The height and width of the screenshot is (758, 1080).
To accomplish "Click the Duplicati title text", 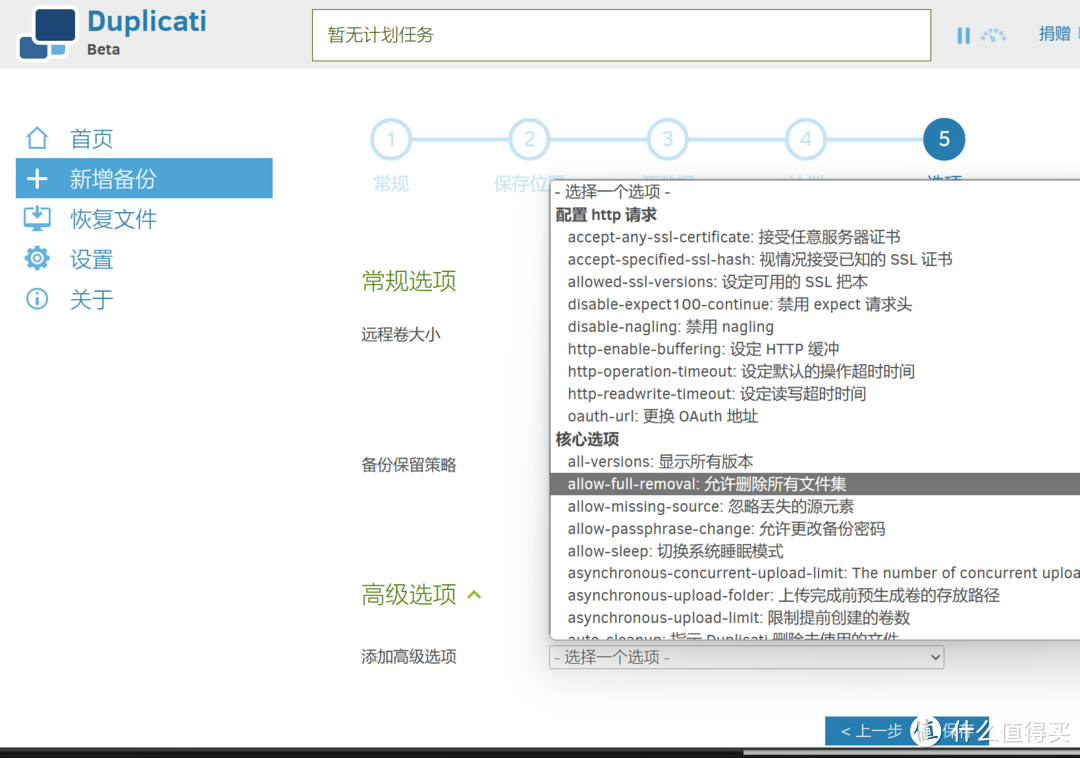I will tap(147, 21).
